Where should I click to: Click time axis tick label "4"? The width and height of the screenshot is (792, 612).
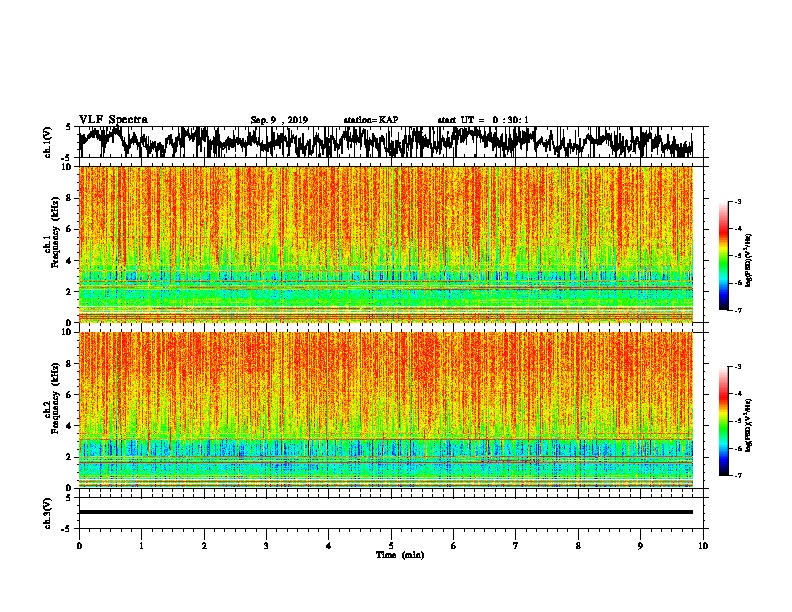[x=328, y=546]
